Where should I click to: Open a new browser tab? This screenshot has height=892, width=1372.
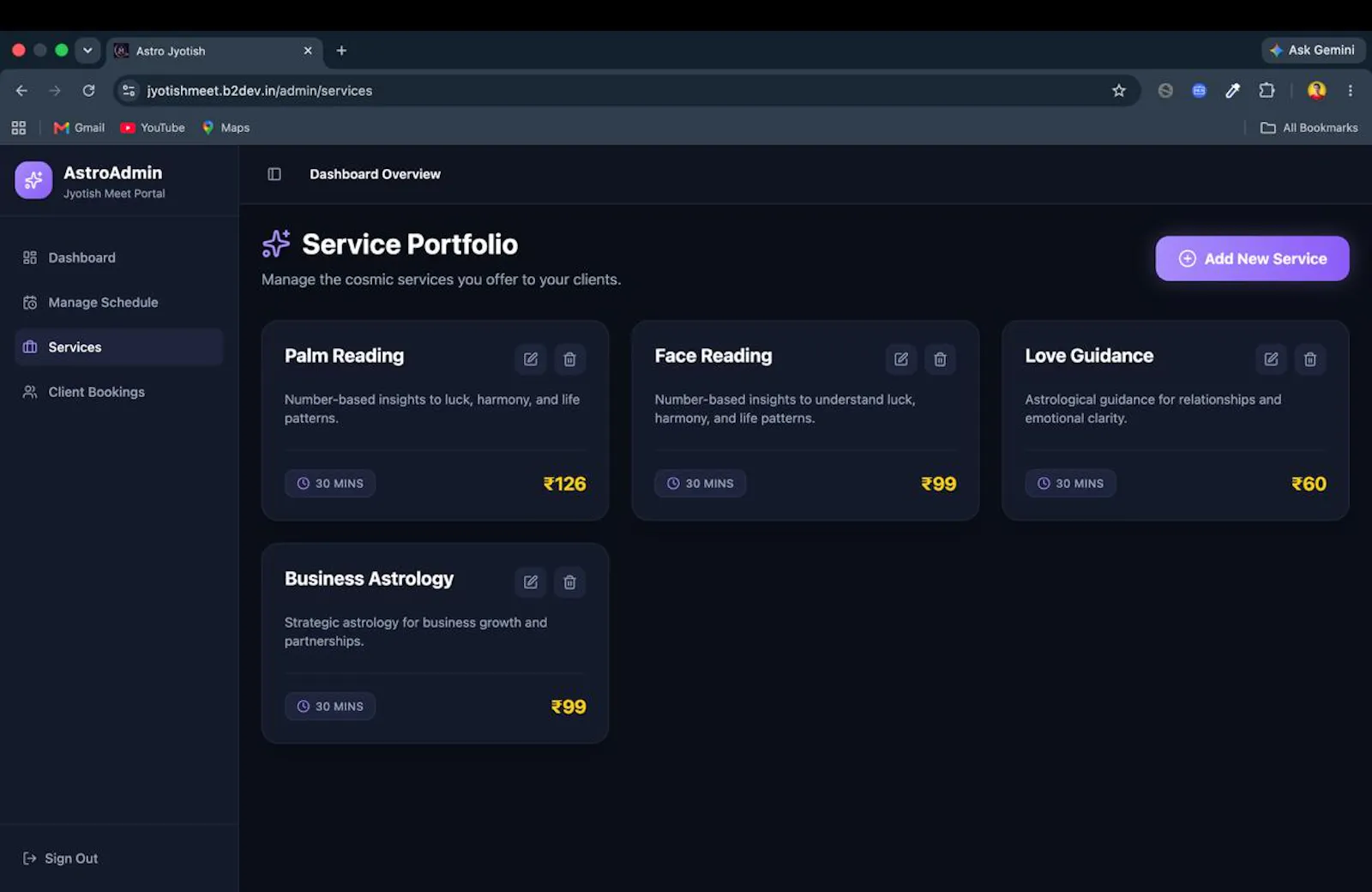341,51
